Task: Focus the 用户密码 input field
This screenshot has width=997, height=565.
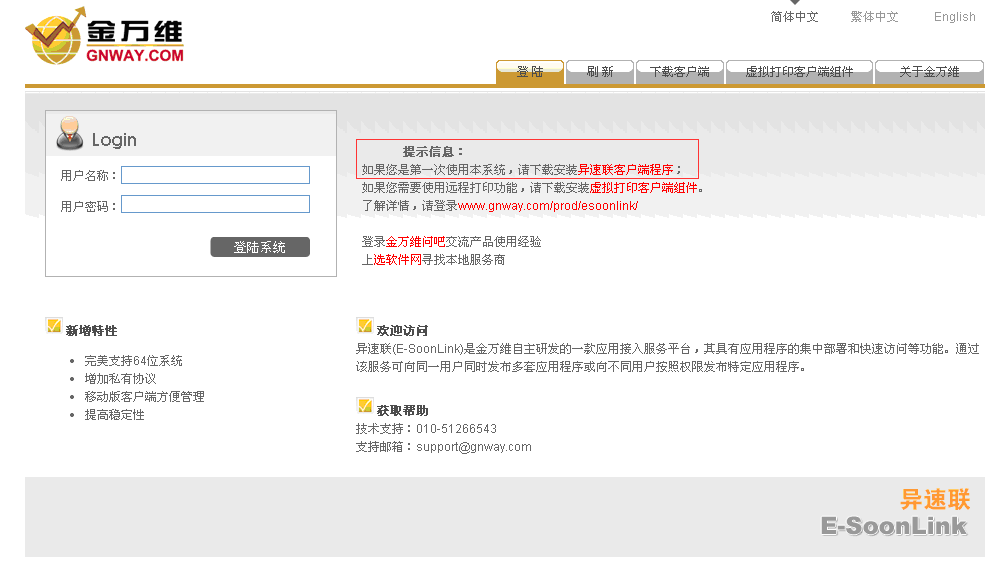Action: click(216, 204)
